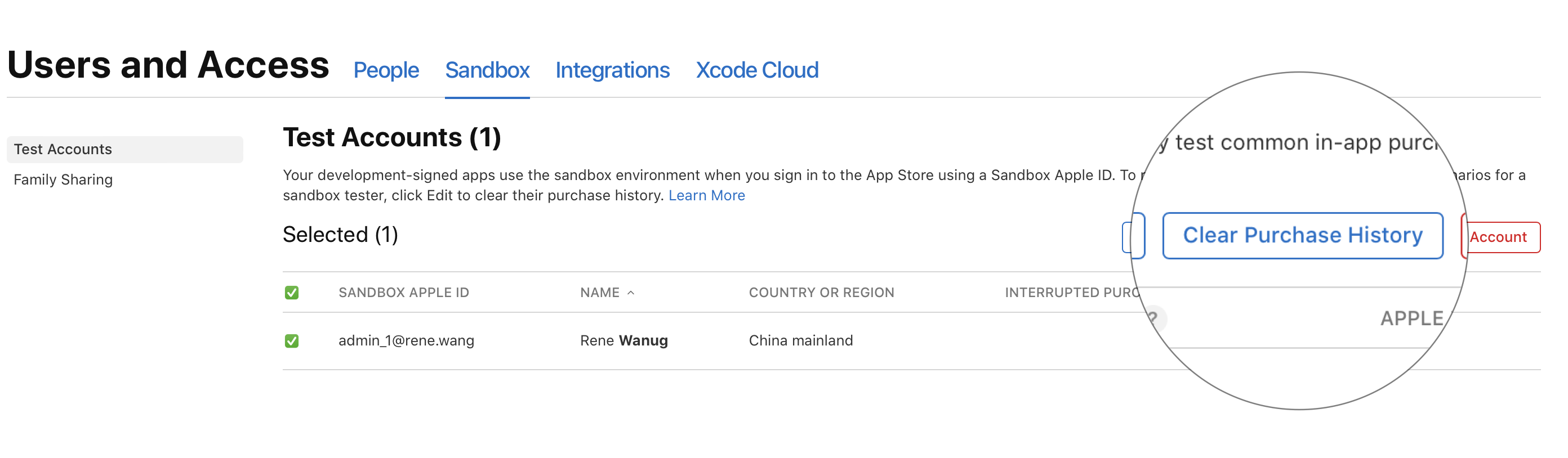This screenshot has height=458, width=1568.
Task: Sort by COUNTRY OR REGION column header
Action: 821,293
